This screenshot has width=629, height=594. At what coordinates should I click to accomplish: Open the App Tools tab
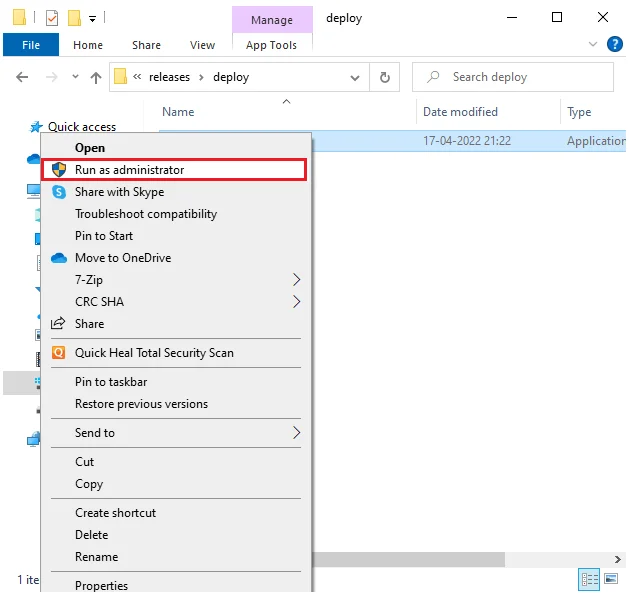(272, 45)
